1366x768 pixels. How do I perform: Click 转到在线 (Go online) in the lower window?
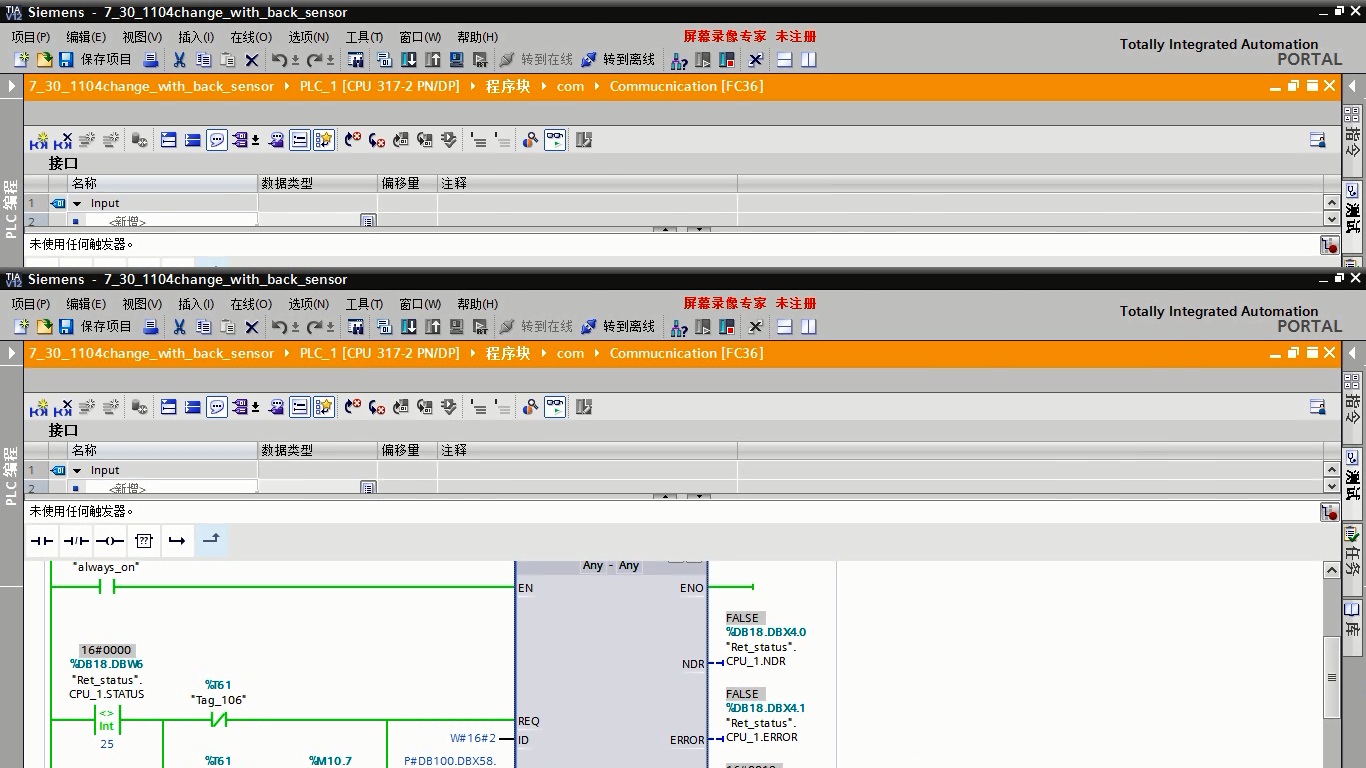536,327
